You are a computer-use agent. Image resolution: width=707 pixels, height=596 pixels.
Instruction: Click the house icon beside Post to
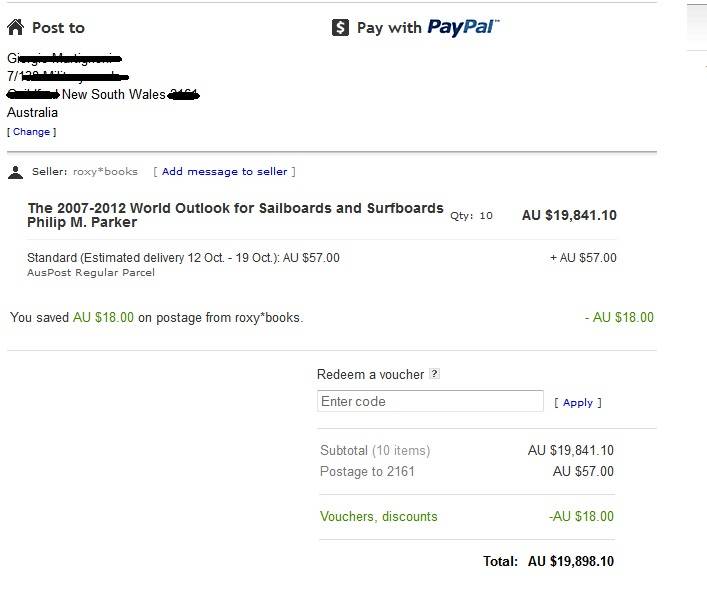[x=15, y=27]
